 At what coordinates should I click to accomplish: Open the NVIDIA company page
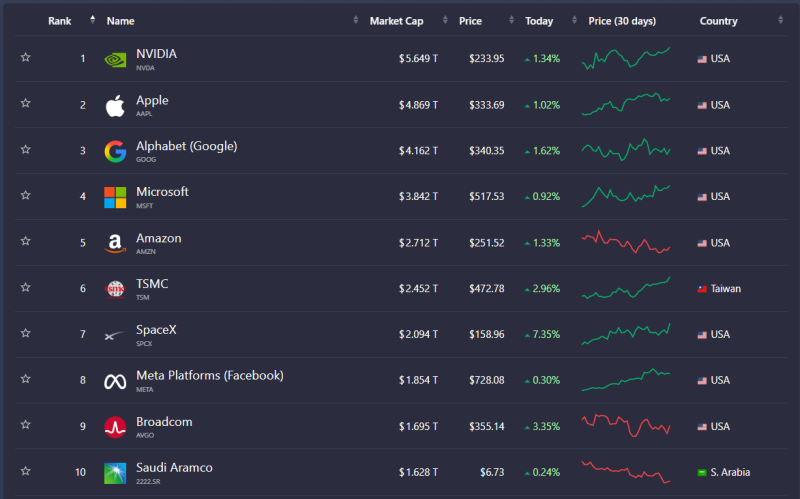(x=156, y=54)
